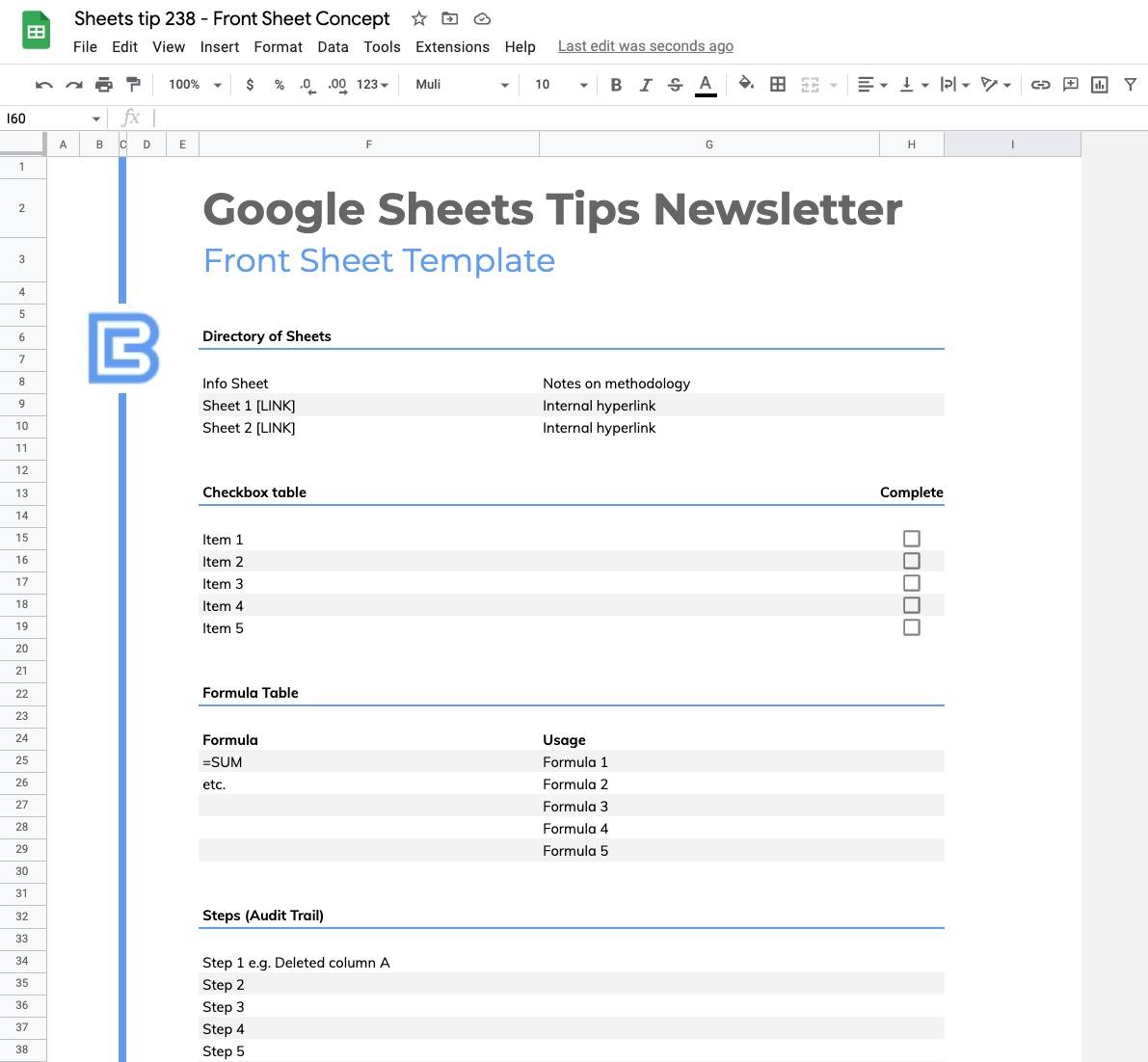Open the vertical align dropdown

tap(914, 85)
